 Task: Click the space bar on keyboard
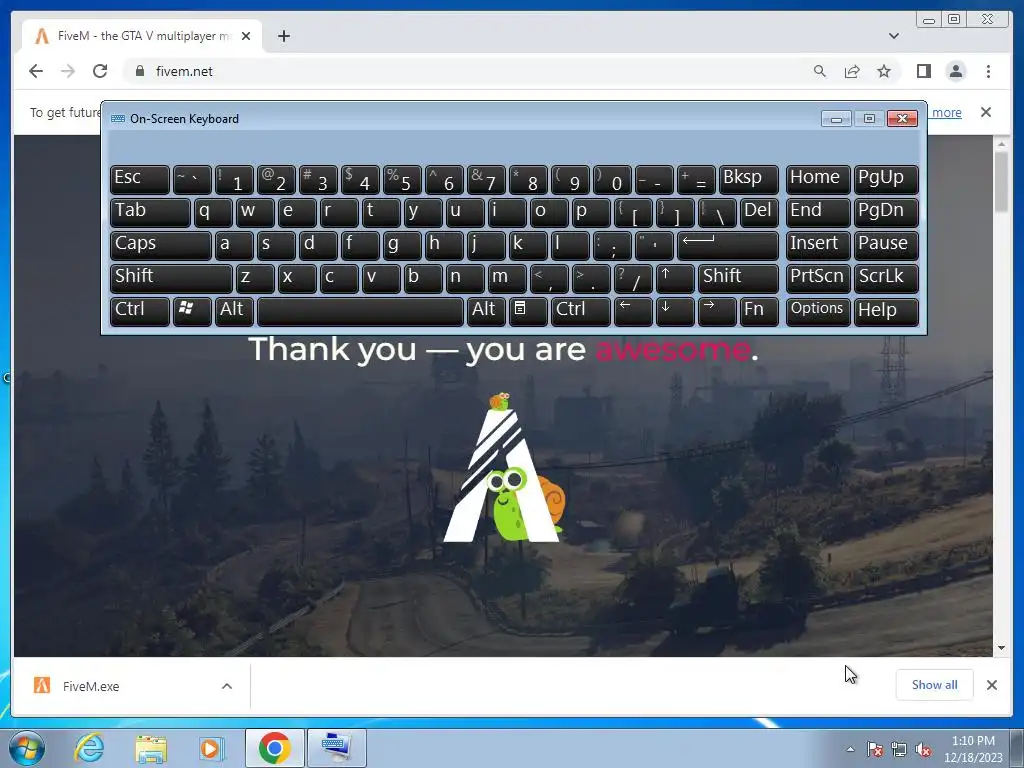pyautogui.click(x=360, y=311)
